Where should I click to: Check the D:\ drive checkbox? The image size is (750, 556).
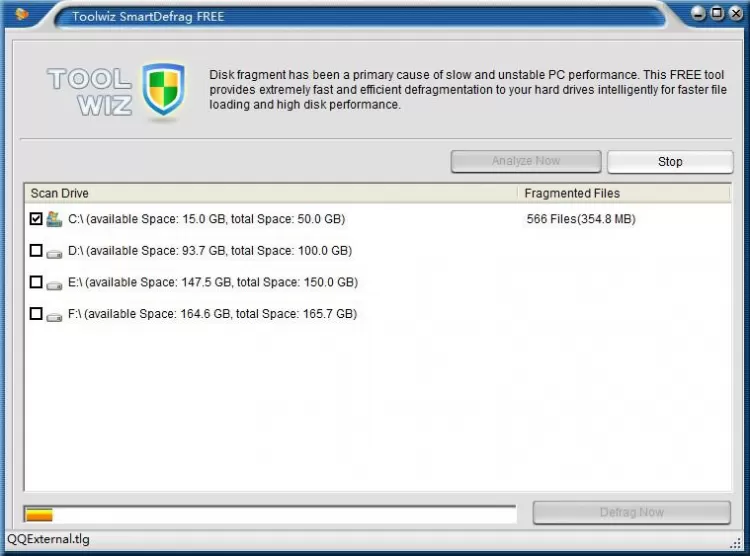(x=36, y=250)
